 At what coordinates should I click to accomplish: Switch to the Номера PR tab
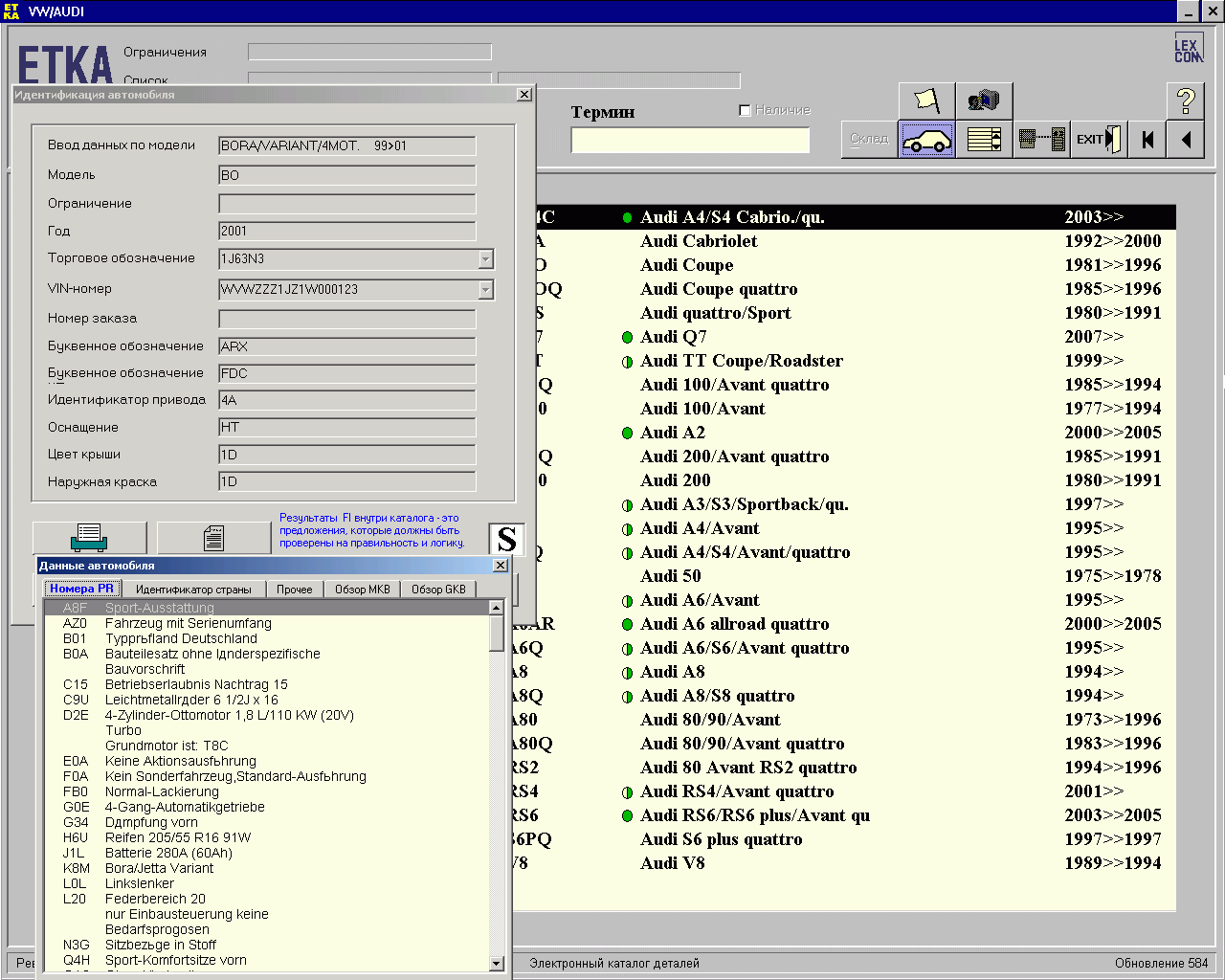click(82, 589)
